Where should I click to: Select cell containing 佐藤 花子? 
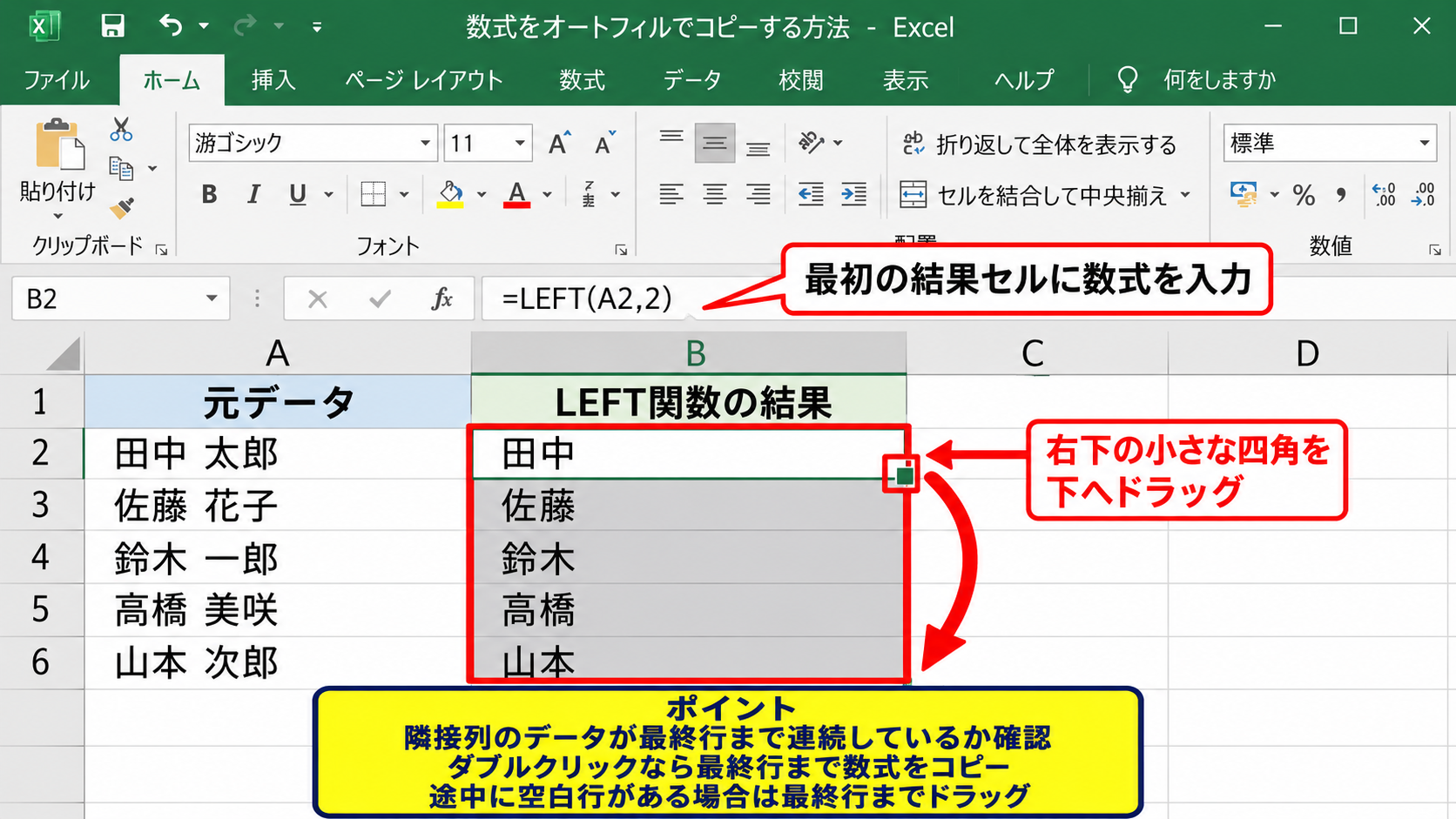pyautogui.click(x=278, y=506)
